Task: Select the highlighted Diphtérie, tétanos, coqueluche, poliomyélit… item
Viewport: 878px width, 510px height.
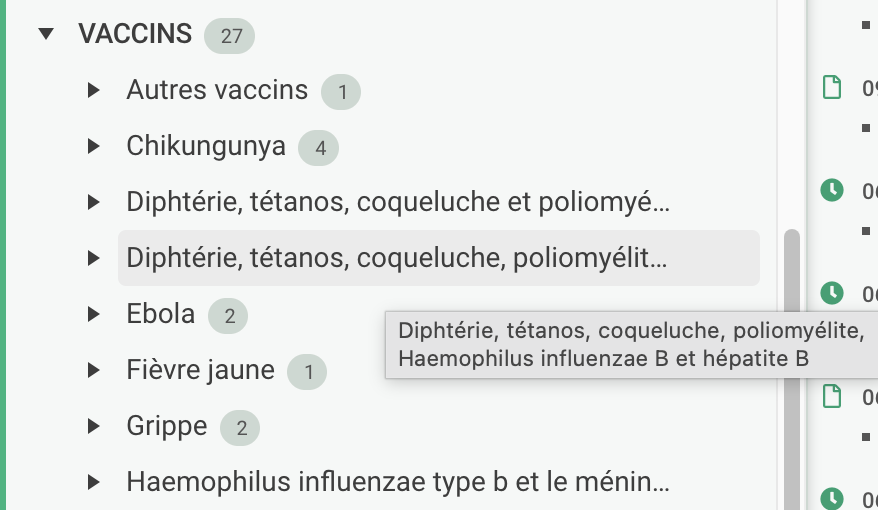Action: [x=396, y=259]
